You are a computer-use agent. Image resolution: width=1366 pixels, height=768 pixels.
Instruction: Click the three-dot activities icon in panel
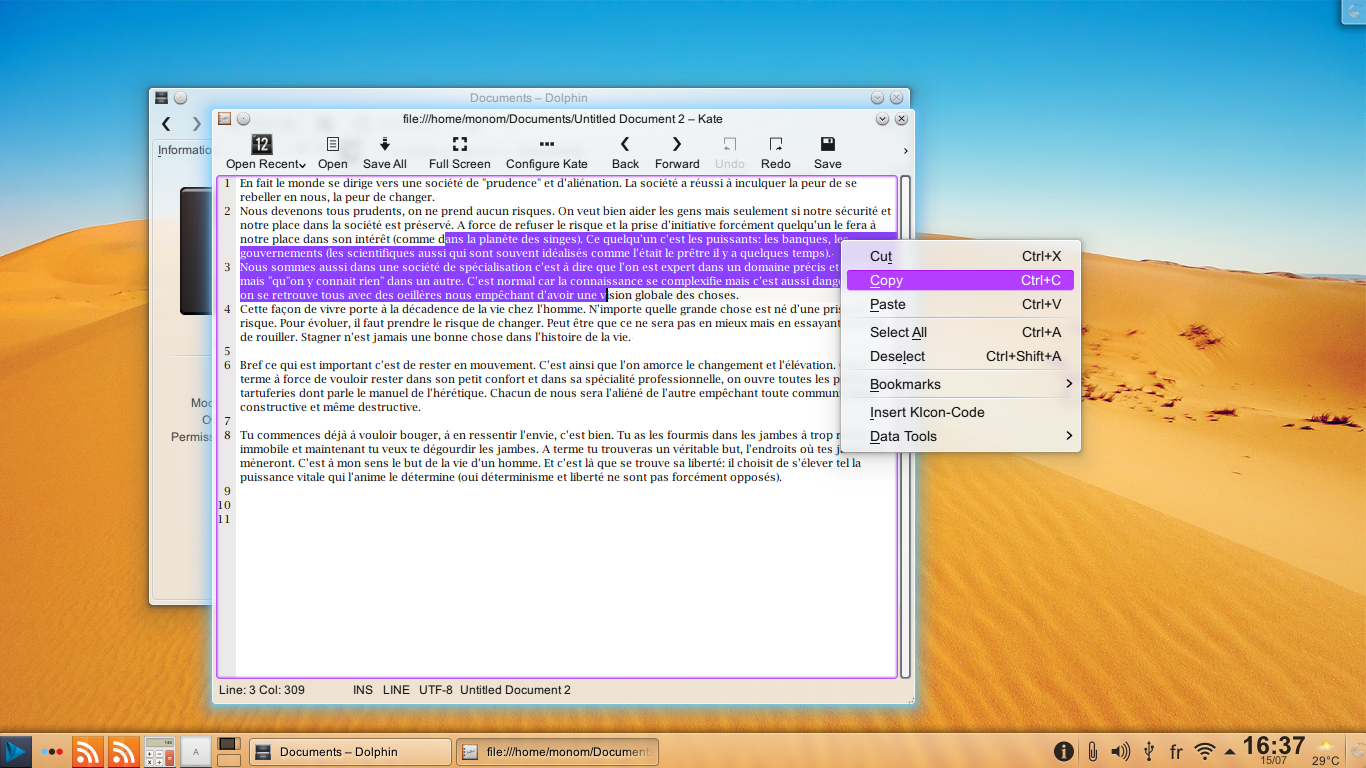click(x=52, y=751)
